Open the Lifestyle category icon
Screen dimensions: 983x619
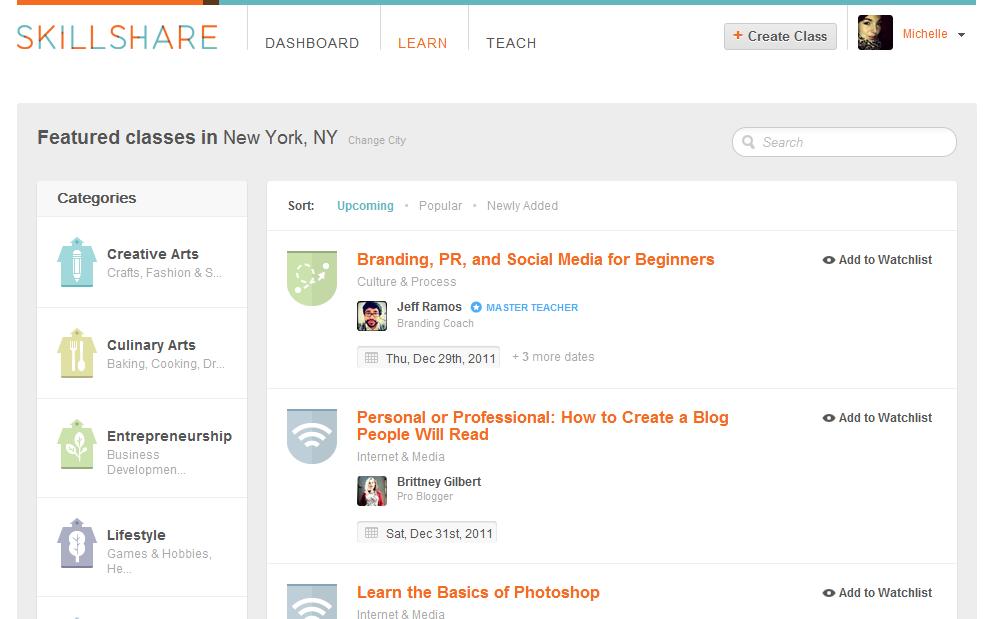coord(76,543)
